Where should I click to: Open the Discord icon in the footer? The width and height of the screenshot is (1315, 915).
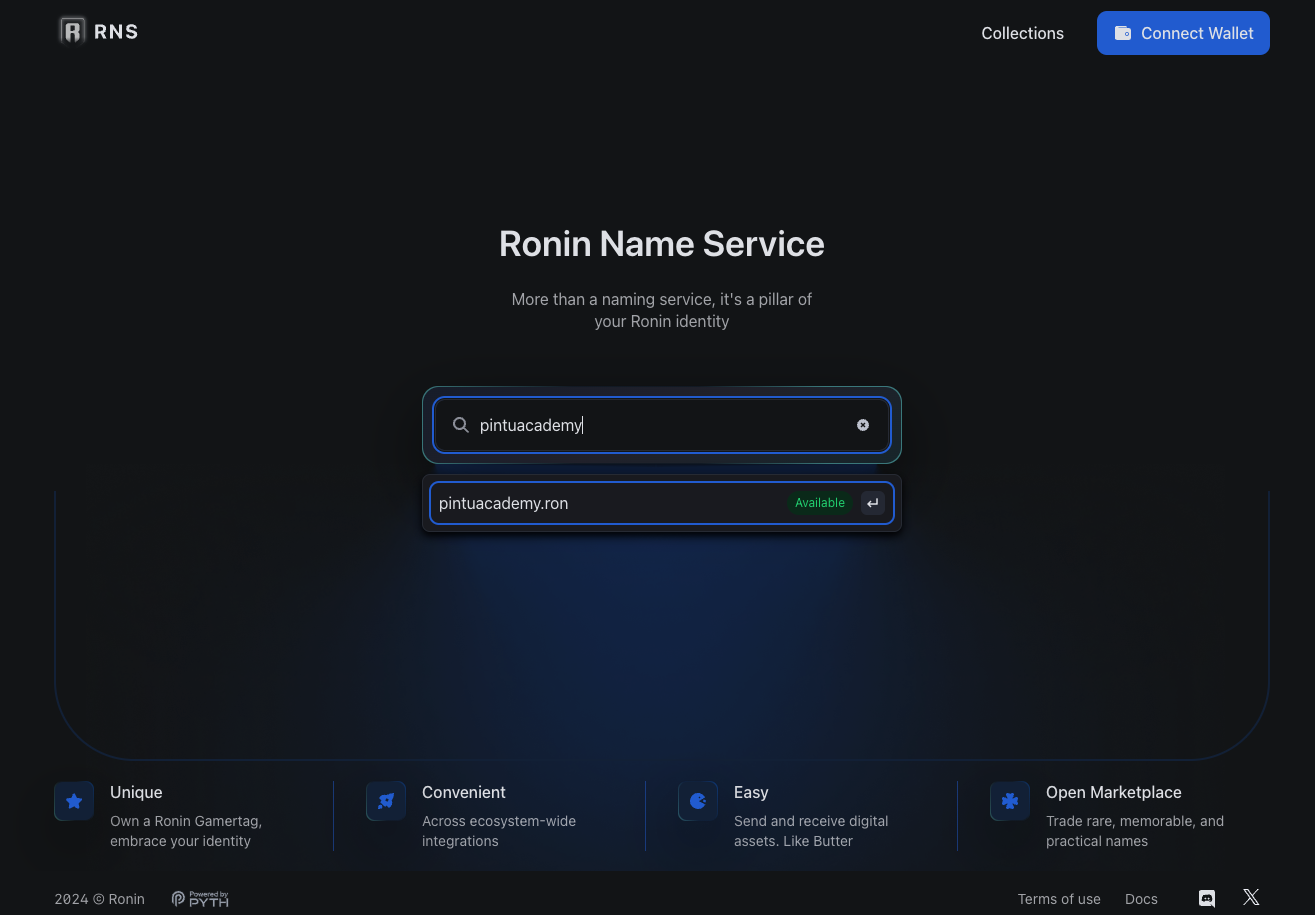click(x=1207, y=898)
